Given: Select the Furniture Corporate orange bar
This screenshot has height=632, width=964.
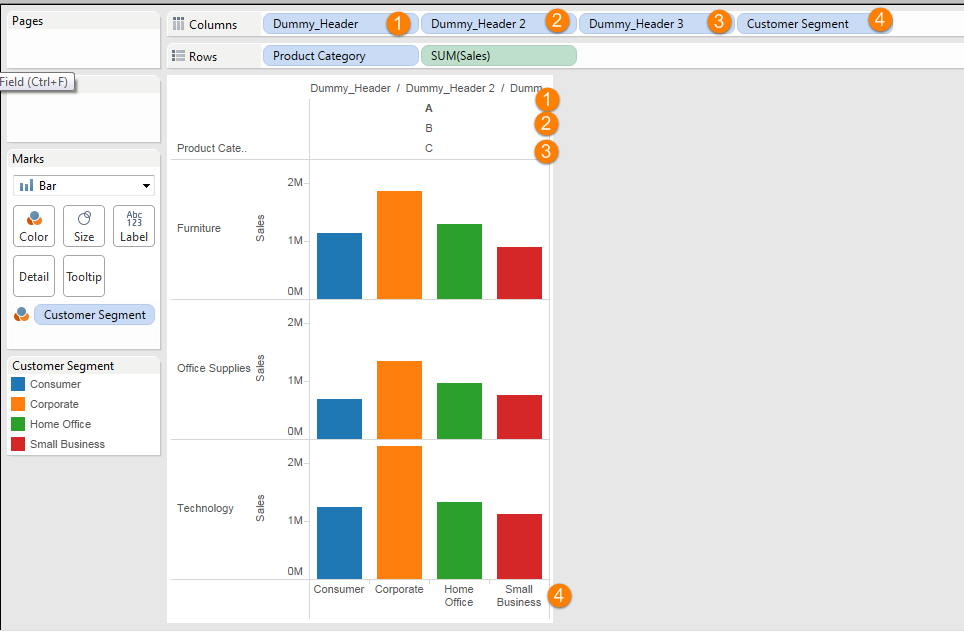Looking at the screenshot, I should [x=400, y=245].
